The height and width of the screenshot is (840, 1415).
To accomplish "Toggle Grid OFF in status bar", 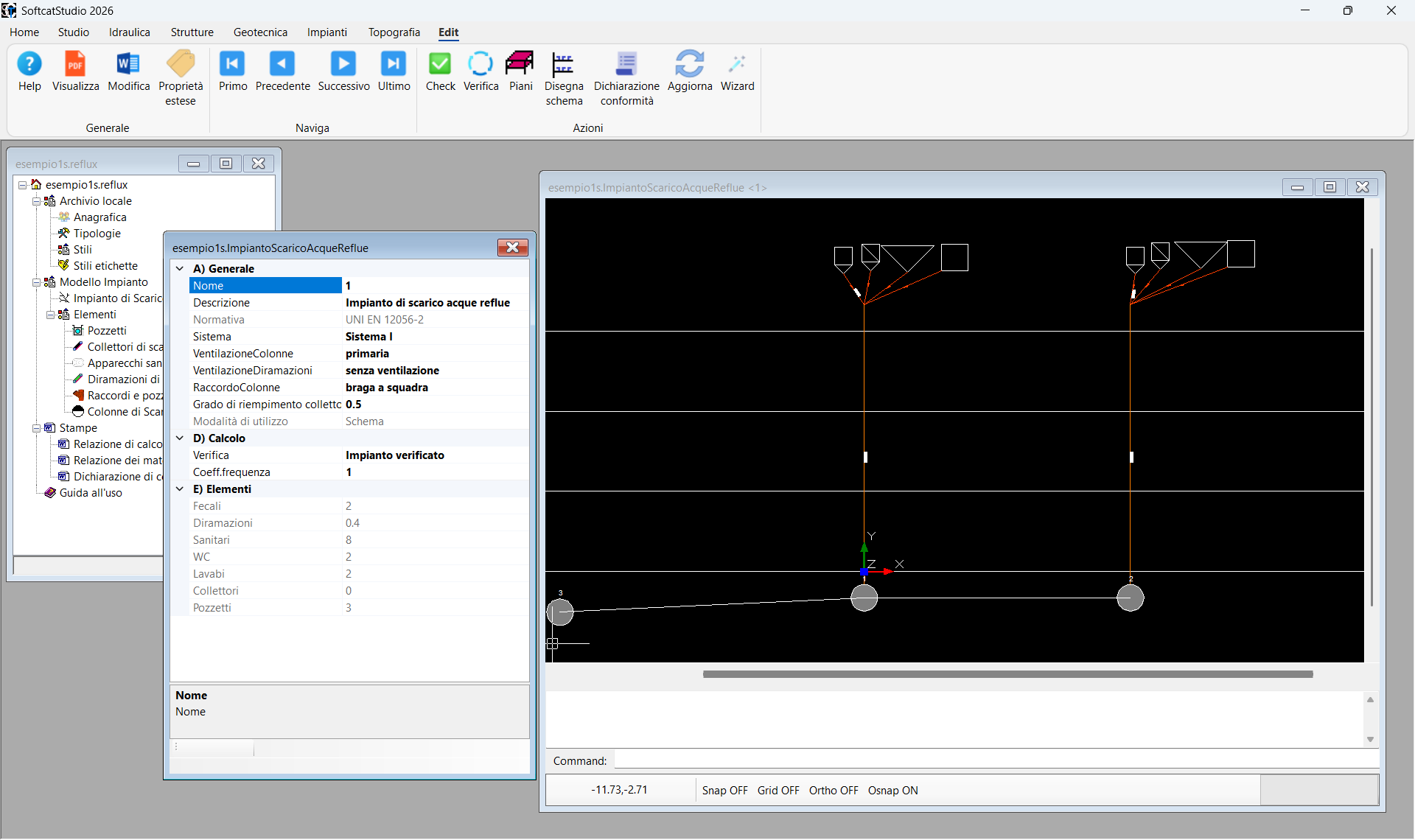I will click(778, 791).
